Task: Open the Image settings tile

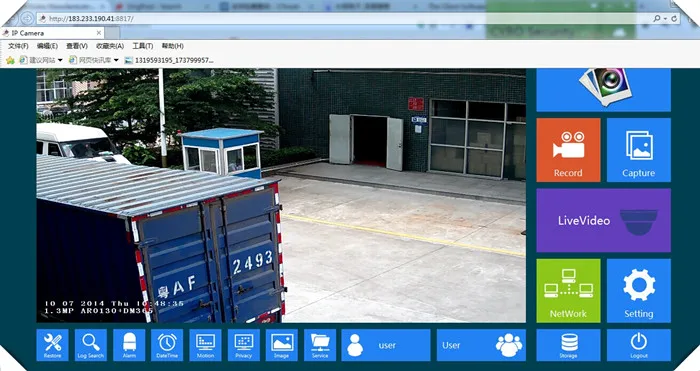Action: coord(282,345)
